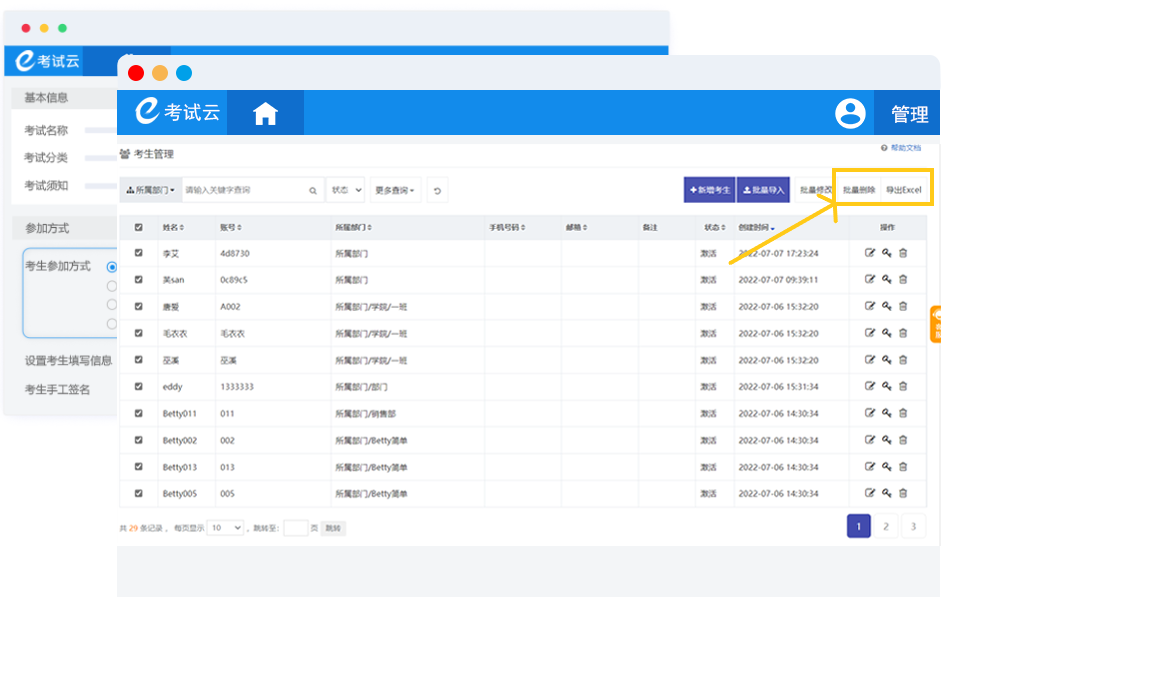Click the reset refresh icon beside 更多查询
The height and width of the screenshot is (680, 1155).
point(437,190)
